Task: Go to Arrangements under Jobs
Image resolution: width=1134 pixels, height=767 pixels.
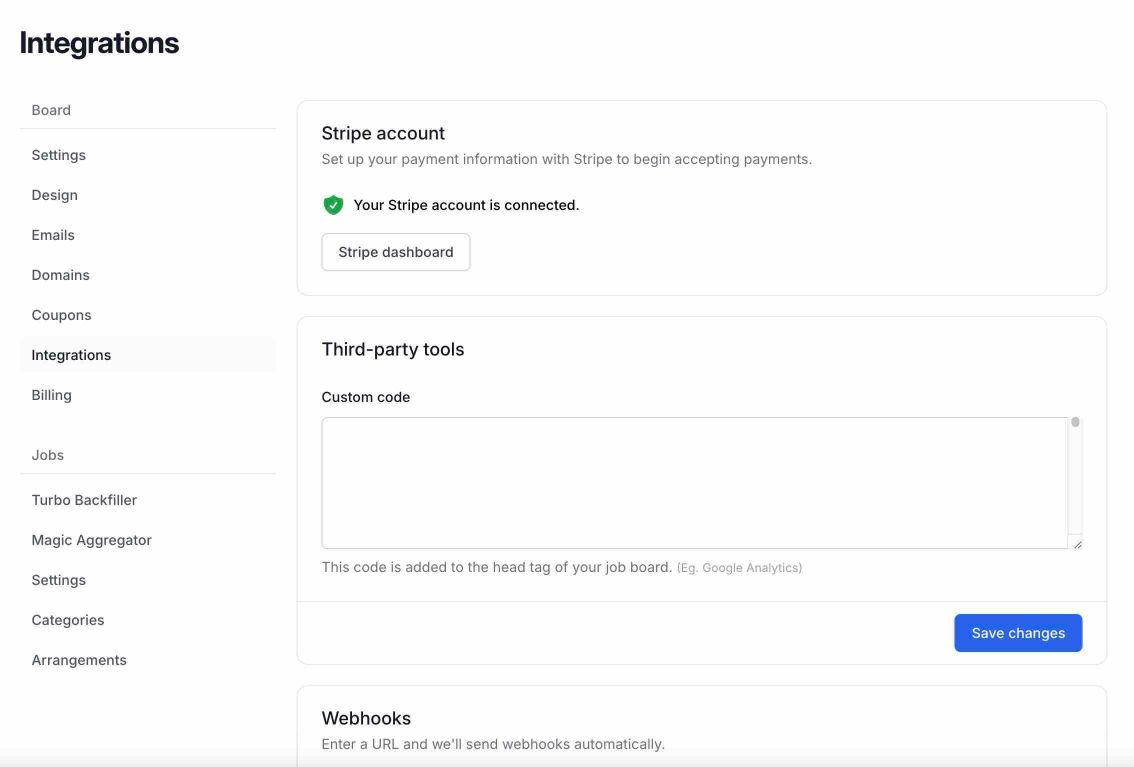Action: tap(79, 659)
